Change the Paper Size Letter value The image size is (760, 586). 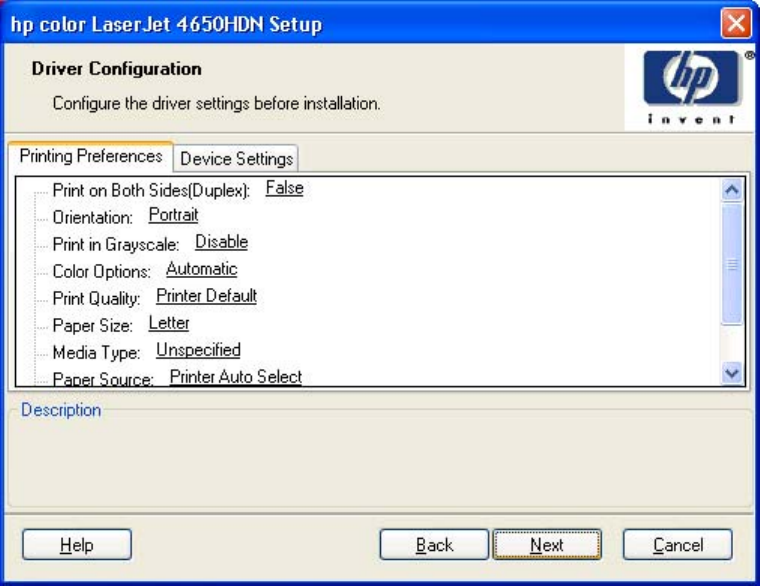(x=169, y=323)
